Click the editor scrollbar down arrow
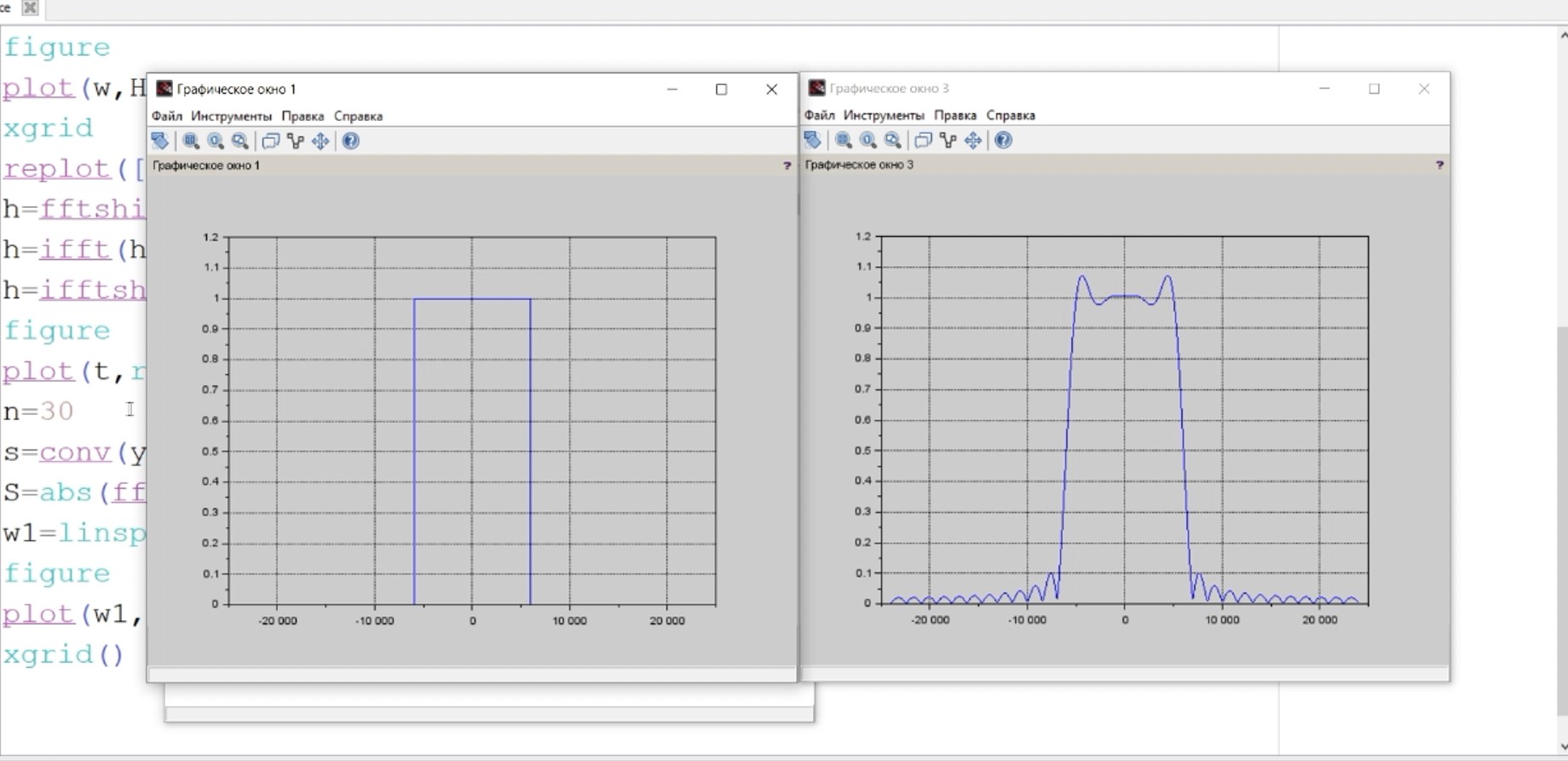Screen dimensions: 1568x761 [1563, 747]
